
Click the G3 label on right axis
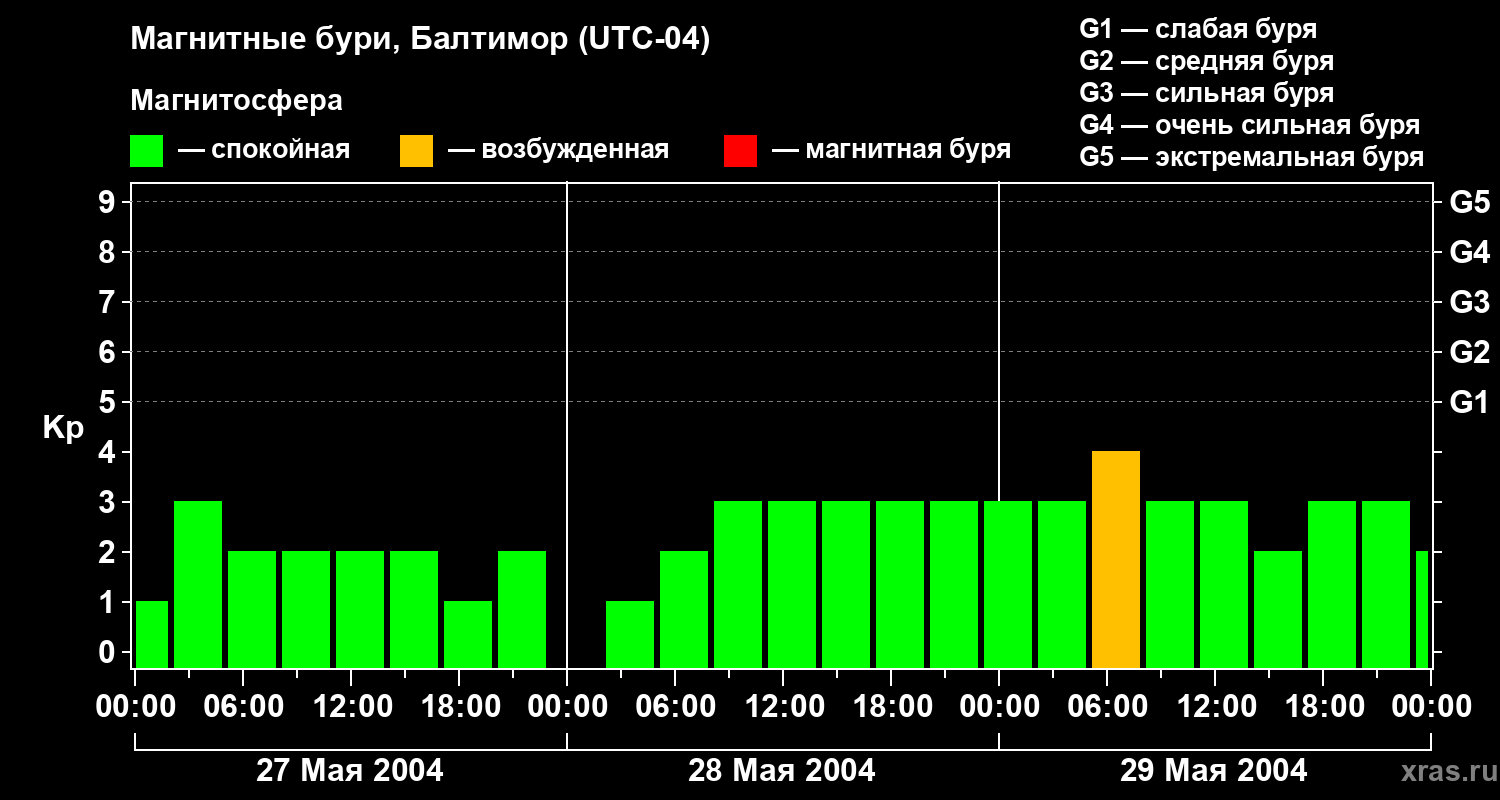click(x=1469, y=303)
